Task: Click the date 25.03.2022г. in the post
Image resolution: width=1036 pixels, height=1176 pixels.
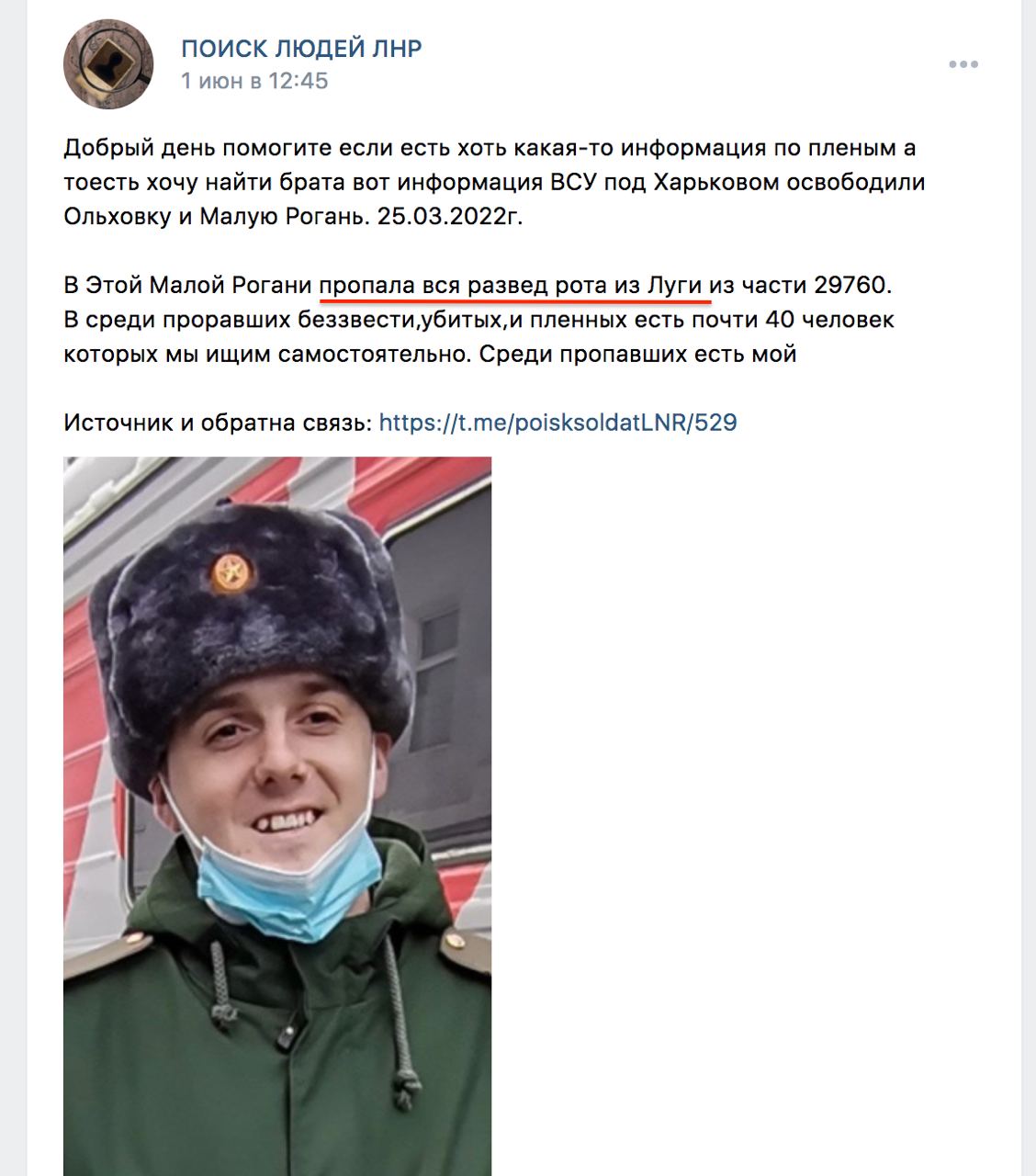Action: 449,217
